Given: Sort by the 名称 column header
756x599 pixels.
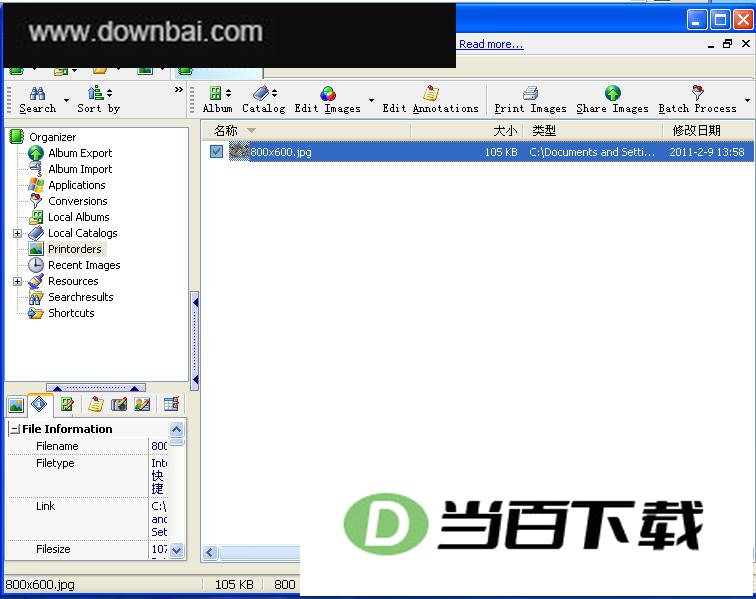Looking at the screenshot, I should pyautogui.click(x=306, y=130).
